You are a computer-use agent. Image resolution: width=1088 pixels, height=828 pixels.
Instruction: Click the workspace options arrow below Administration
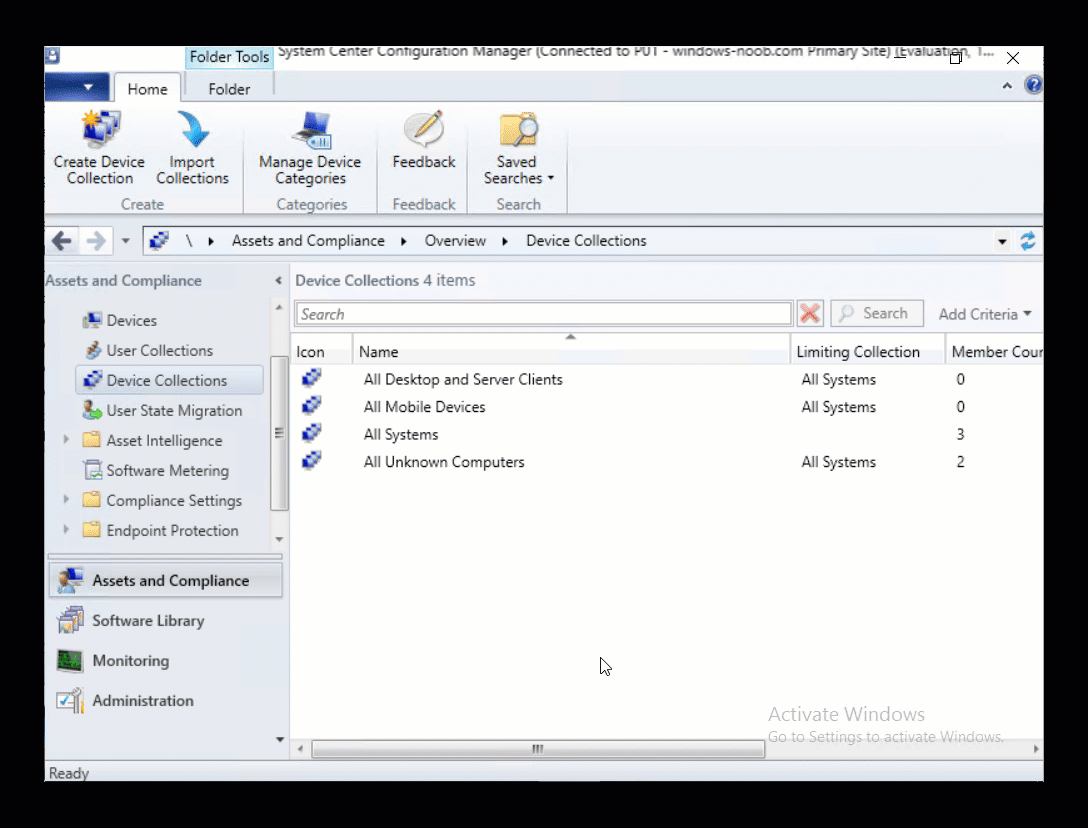point(280,739)
